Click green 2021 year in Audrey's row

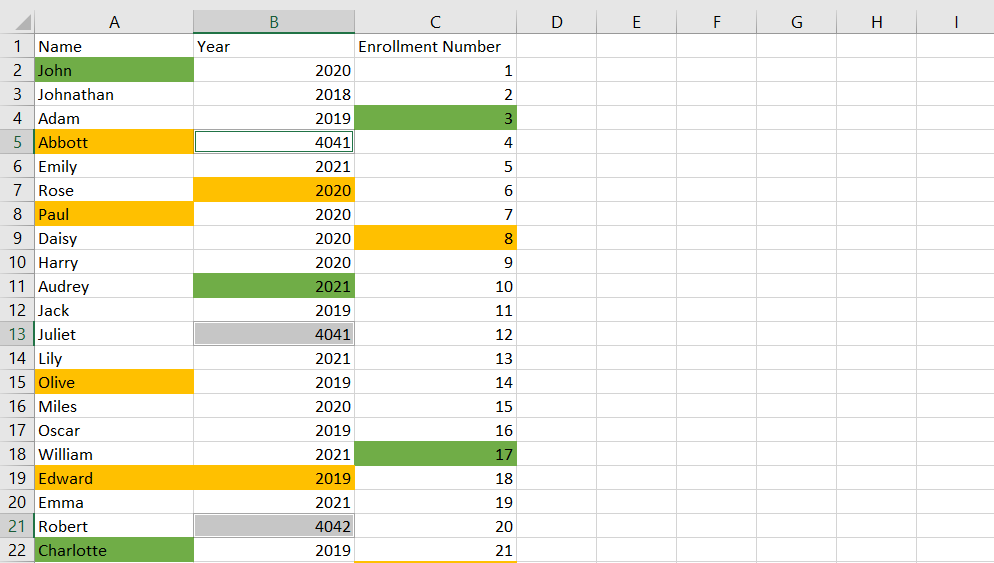pos(274,286)
